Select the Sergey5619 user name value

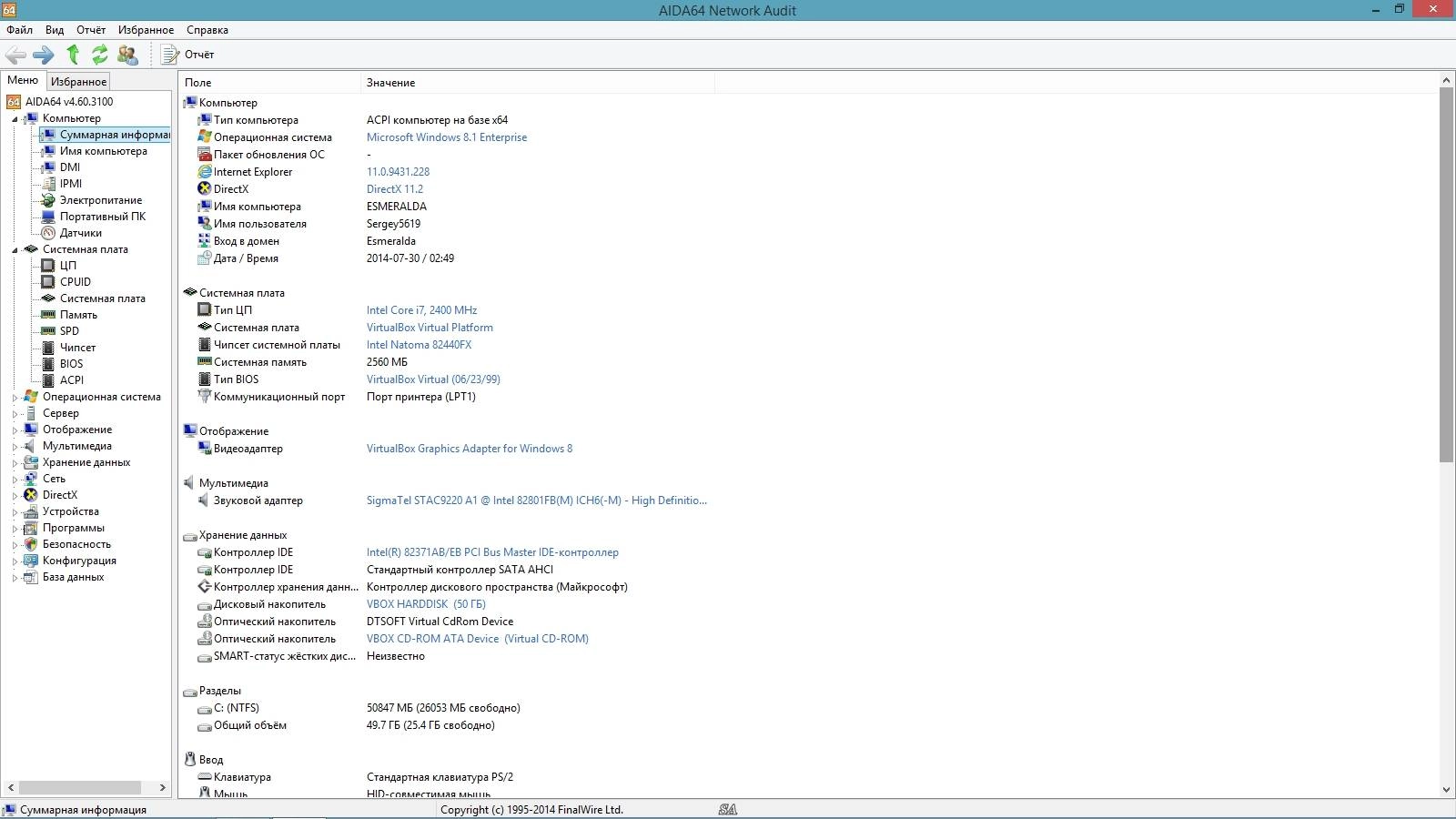tap(393, 224)
